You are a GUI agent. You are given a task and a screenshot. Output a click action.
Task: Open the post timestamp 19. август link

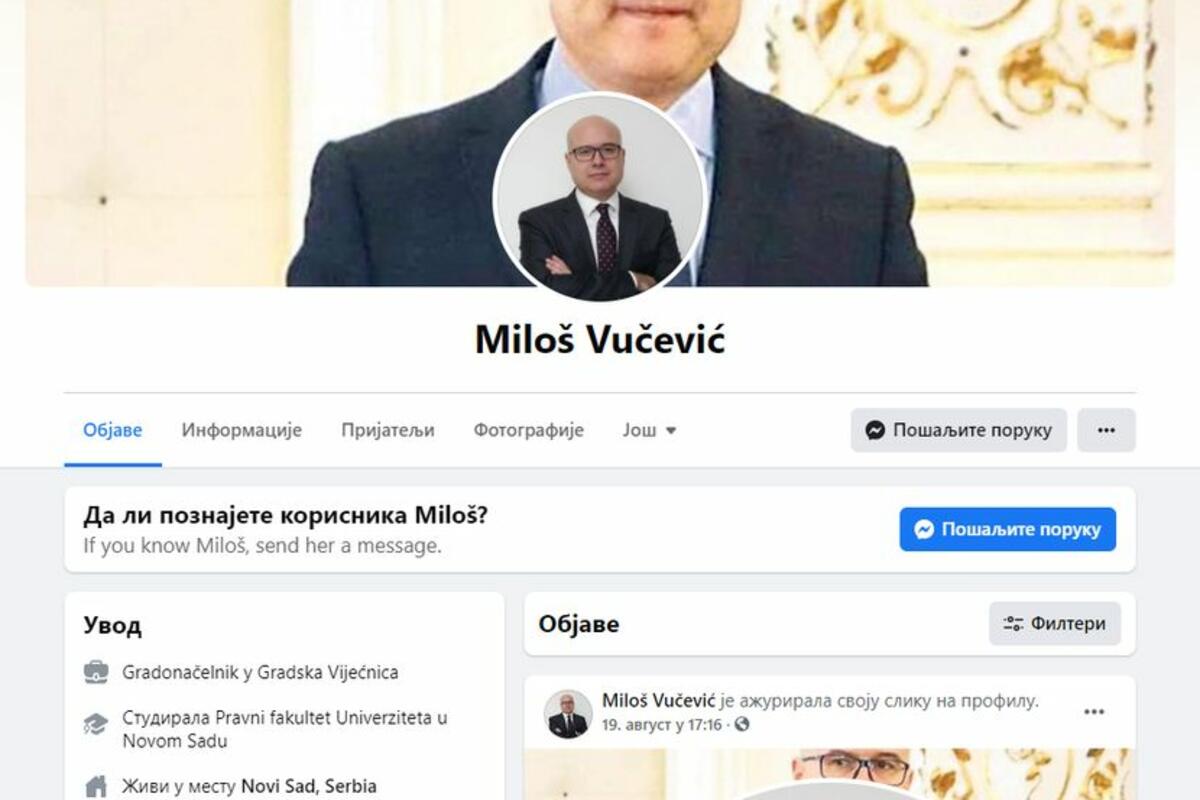click(661, 724)
